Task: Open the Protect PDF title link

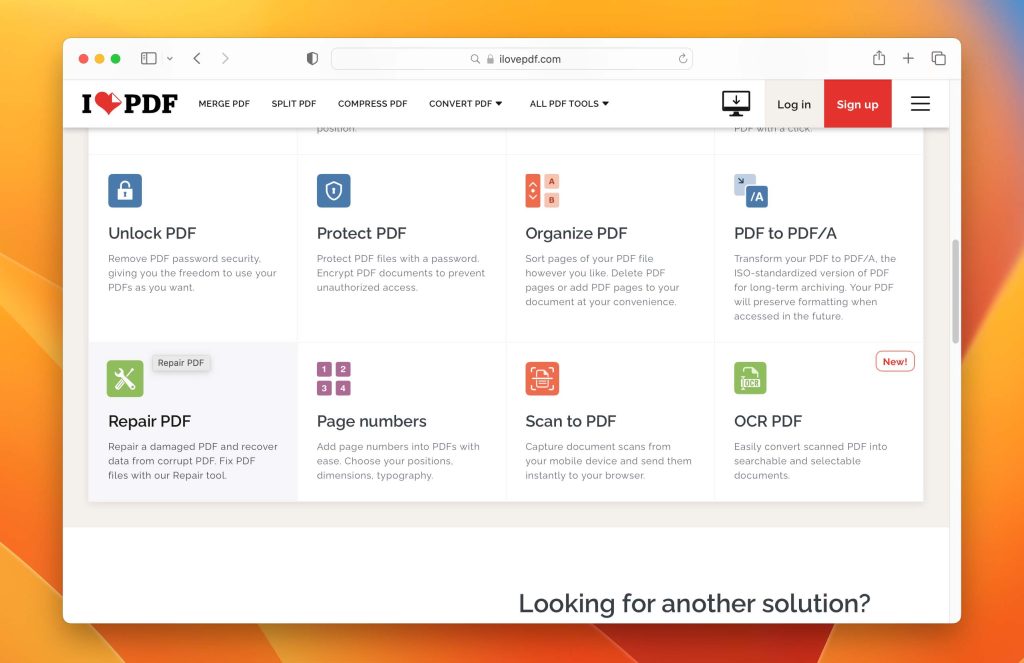Action: (x=361, y=233)
